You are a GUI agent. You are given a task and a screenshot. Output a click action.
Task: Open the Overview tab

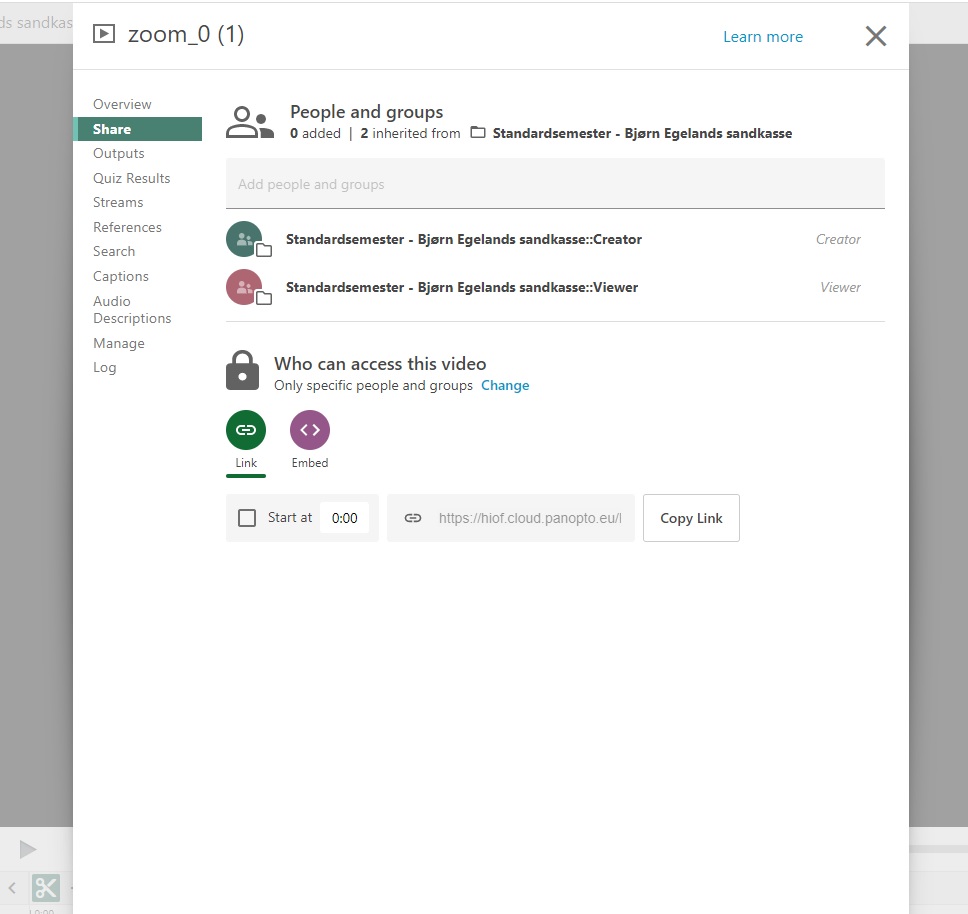coord(122,104)
